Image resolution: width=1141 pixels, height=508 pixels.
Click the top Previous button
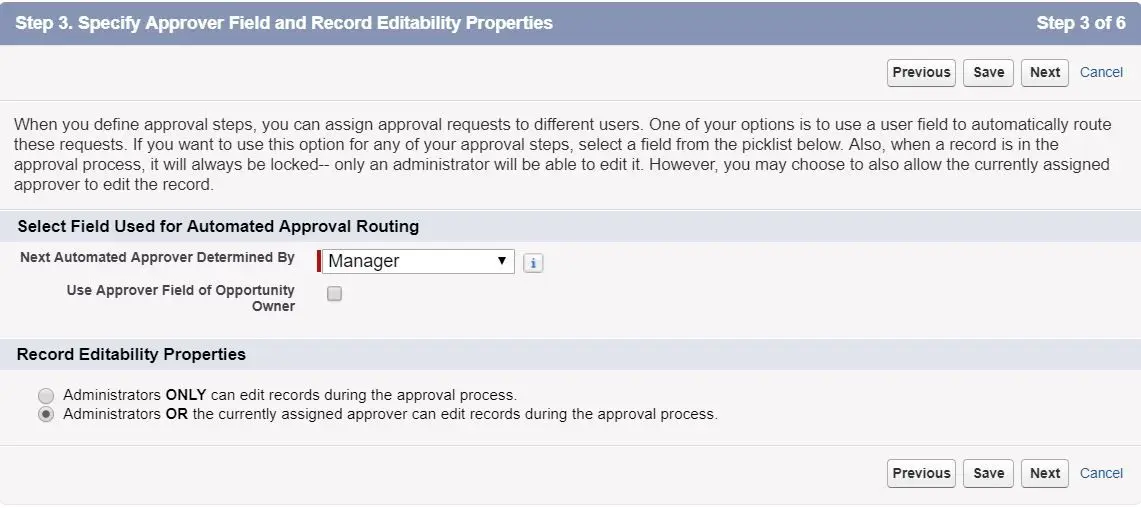[921, 73]
